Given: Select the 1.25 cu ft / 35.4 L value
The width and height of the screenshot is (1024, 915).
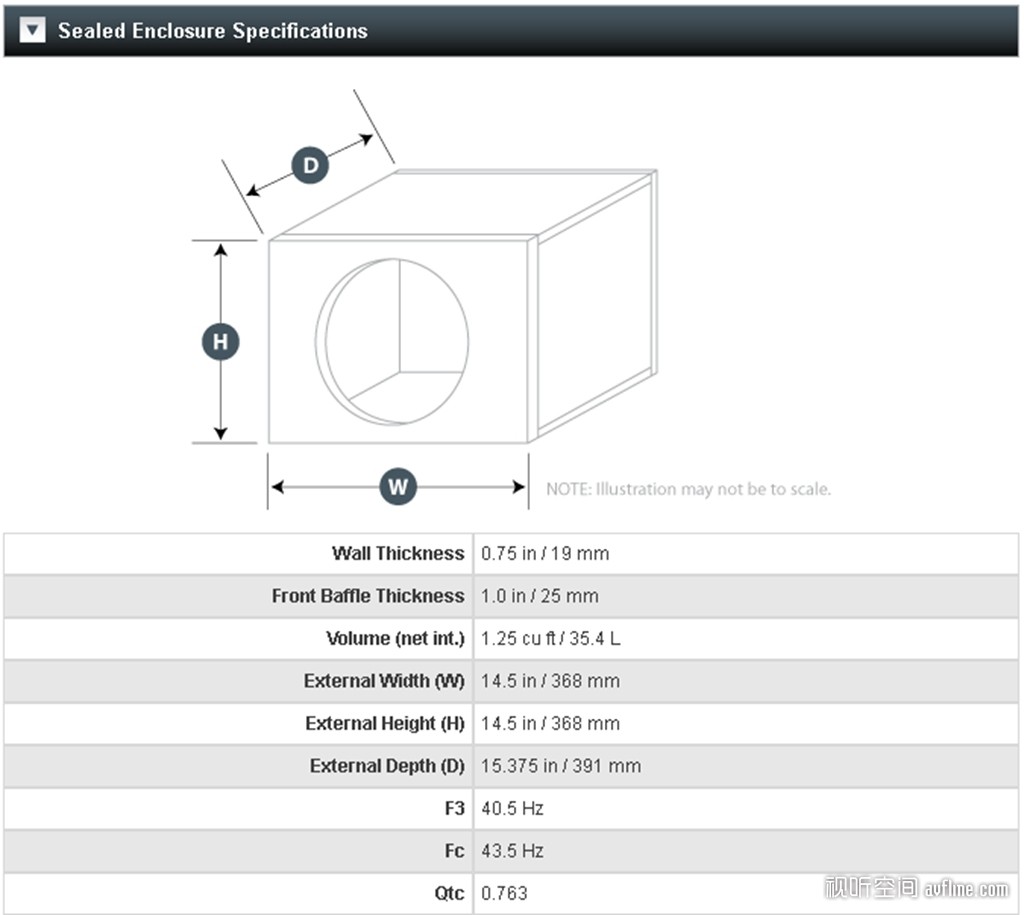Looking at the screenshot, I should click(x=551, y=639).
